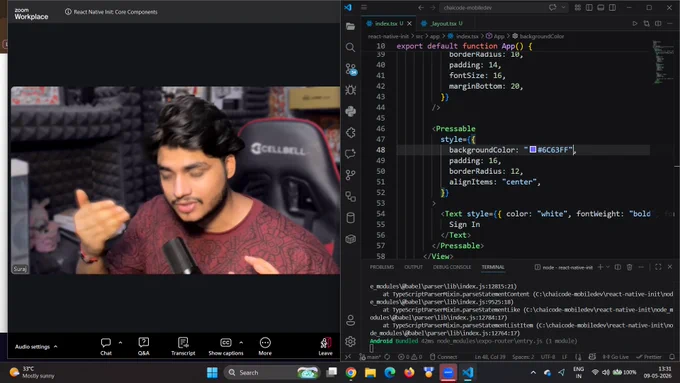Change file encoding via UTF-8

tap(548, 357)
